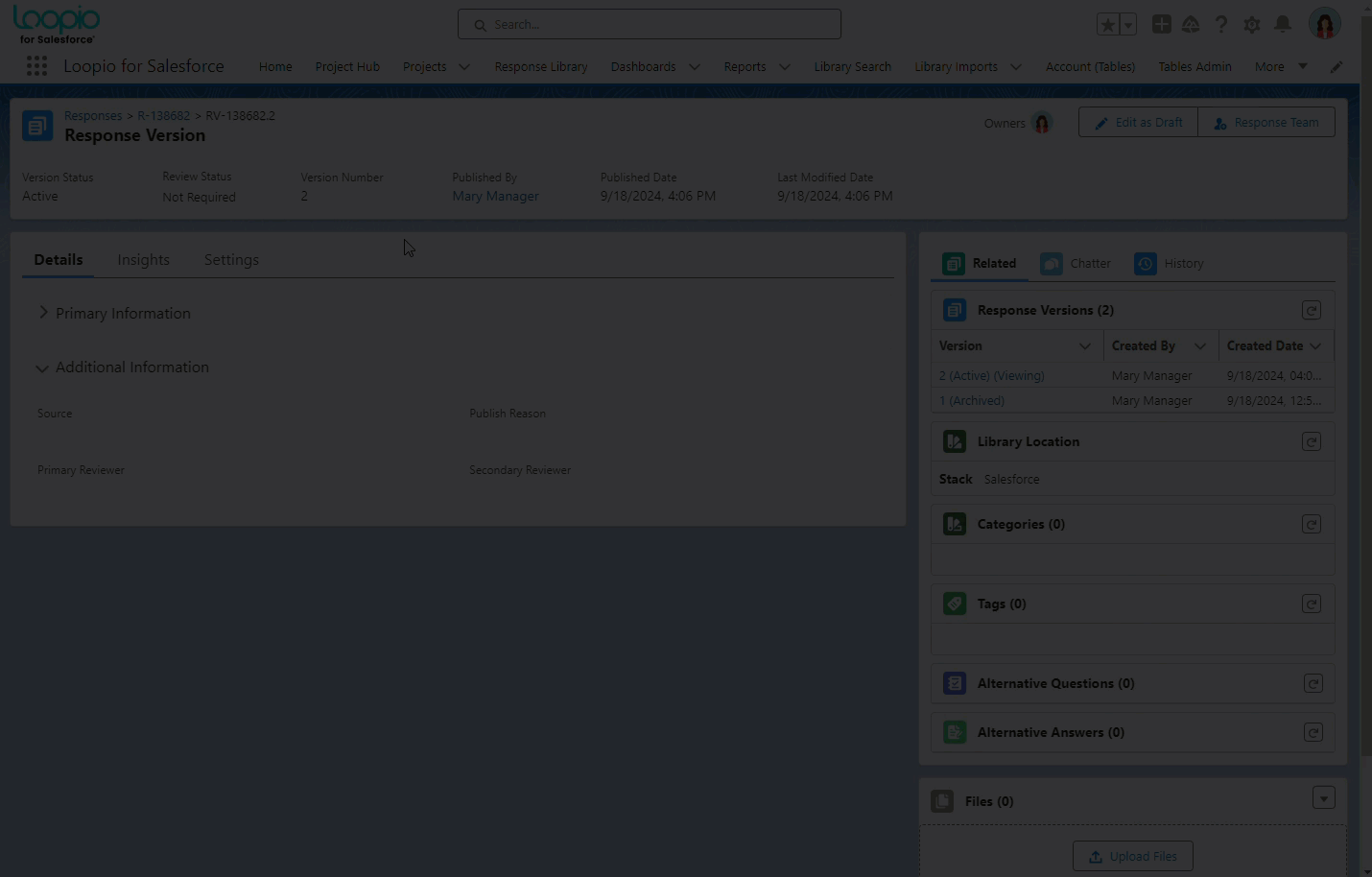The height and width of the screenshot is (877, 1372).
Task: Collapse the Additional Information section
Action: [42, 367]
